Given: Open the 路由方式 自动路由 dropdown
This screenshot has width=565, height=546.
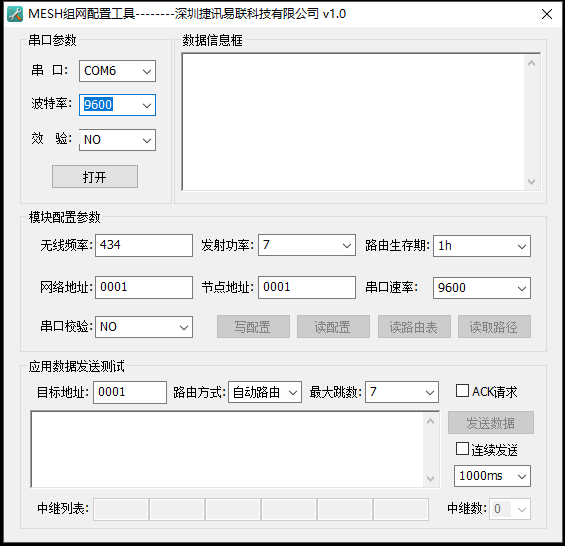Looking at the screenshot, I should tap(265, 392).
